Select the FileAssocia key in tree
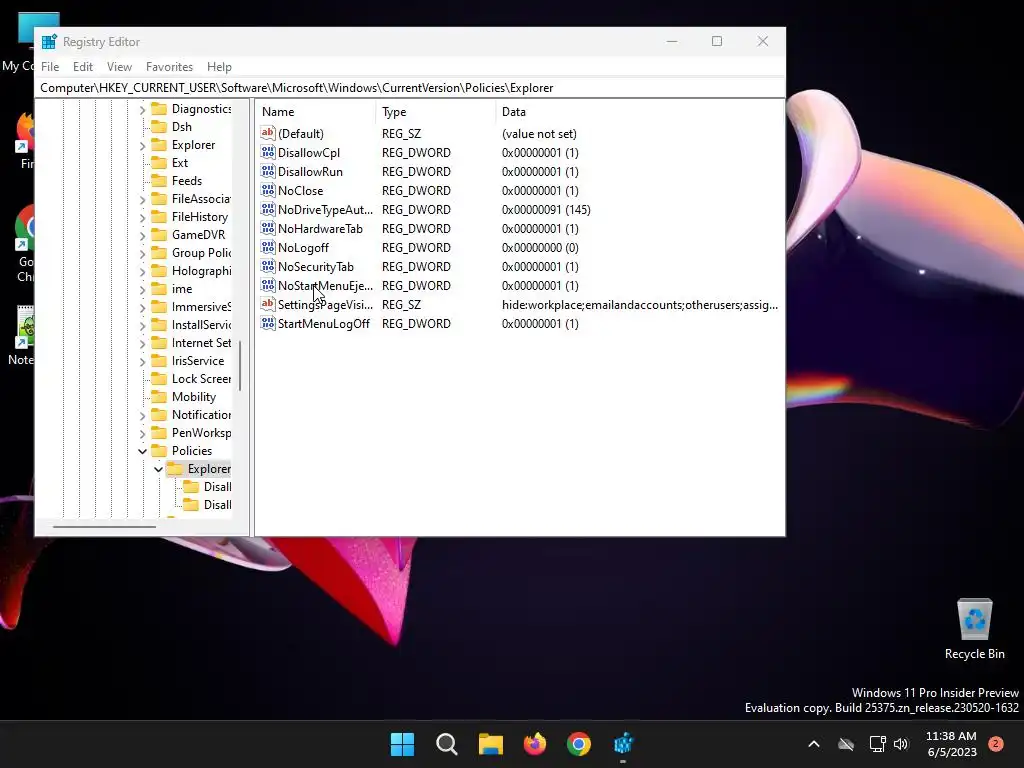Viewport: 1024px width, 768px height. point(201,199)
